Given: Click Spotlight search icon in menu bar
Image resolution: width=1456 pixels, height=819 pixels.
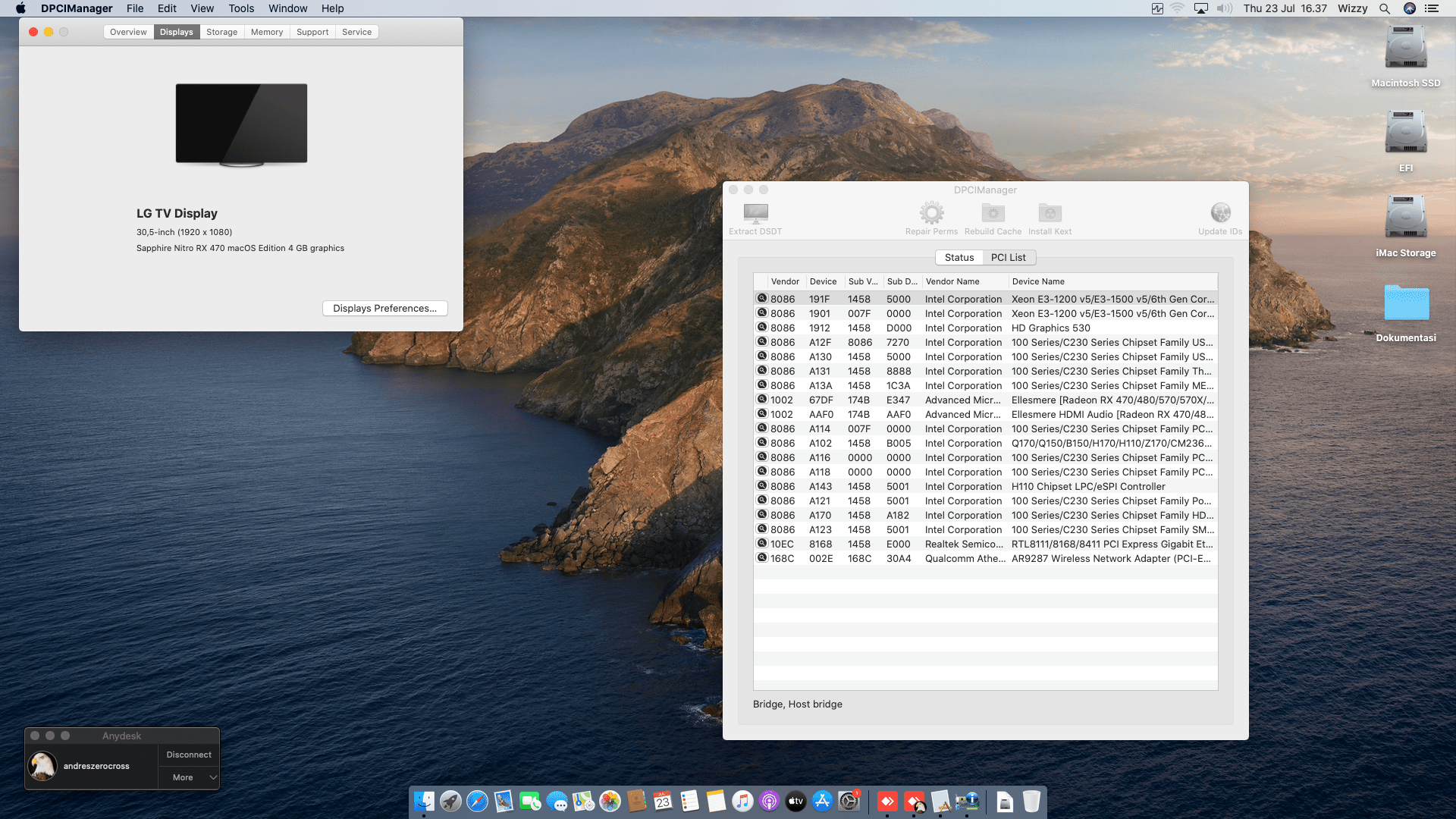Looking at the screenshot, I should click(1385, 8).
